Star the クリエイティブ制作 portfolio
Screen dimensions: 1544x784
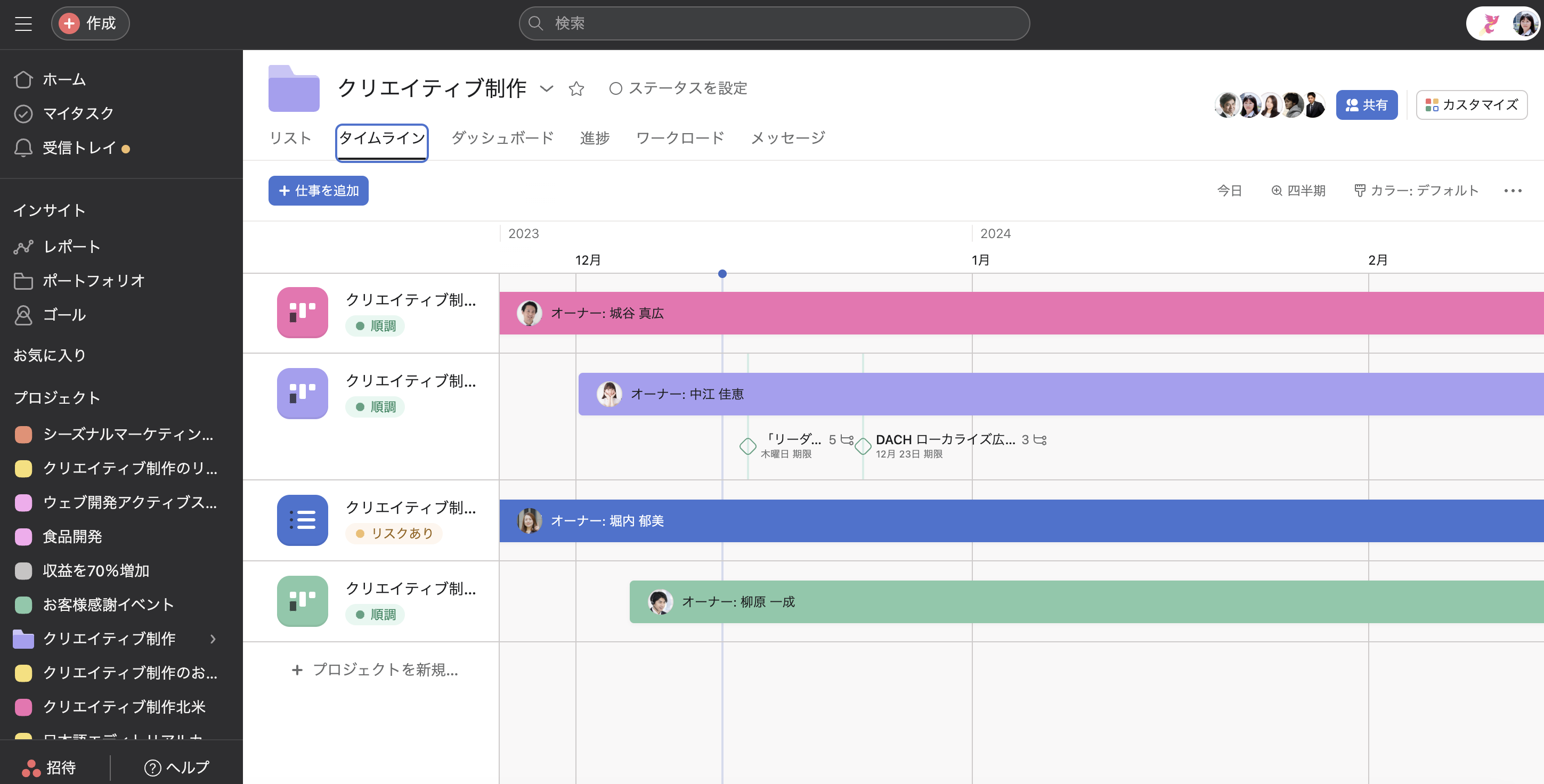[576, 89]
